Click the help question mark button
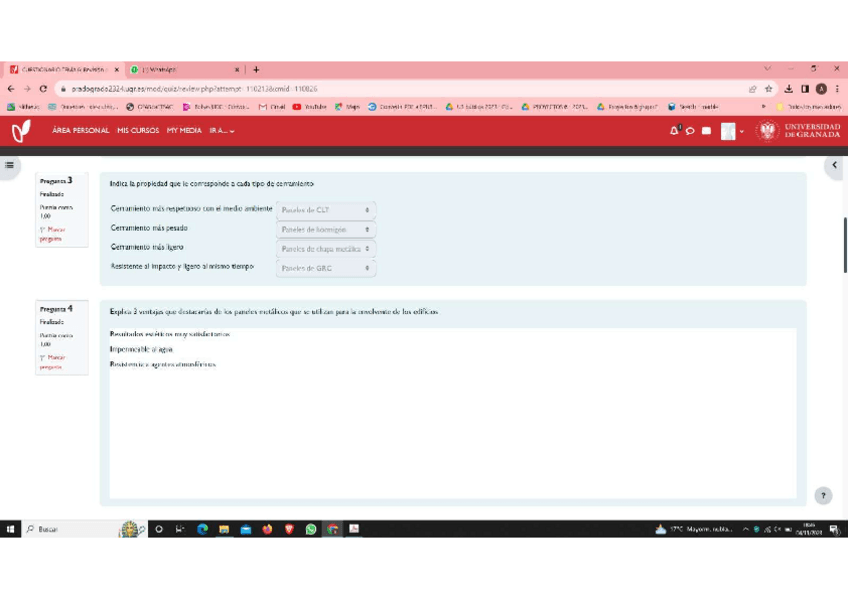 point(823,495)
